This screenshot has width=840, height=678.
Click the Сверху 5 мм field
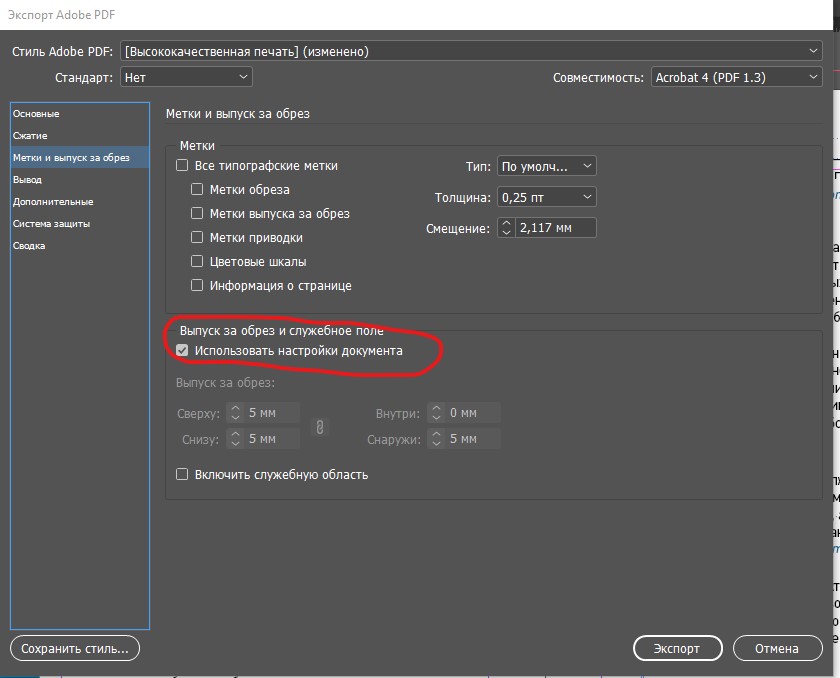272,413
